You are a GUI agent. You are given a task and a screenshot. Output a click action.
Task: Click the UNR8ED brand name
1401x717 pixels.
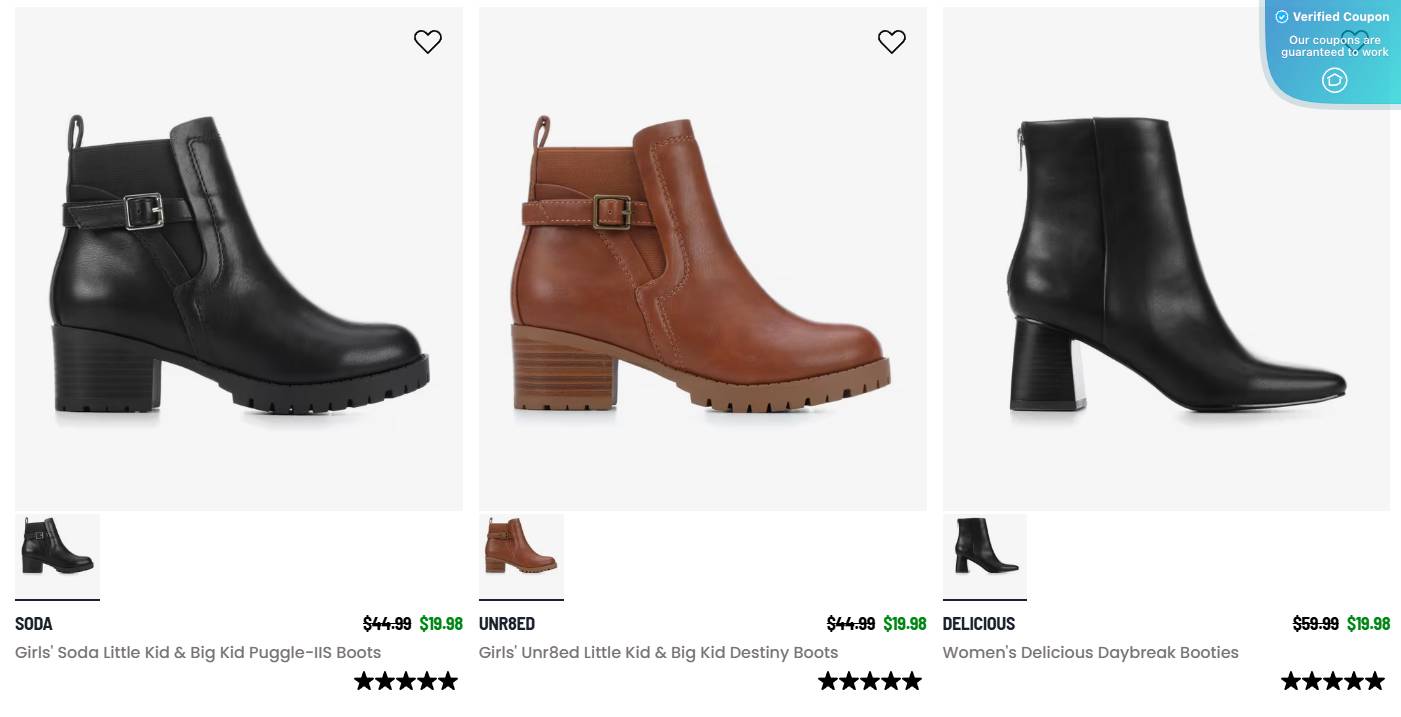[x=507, y=624]
